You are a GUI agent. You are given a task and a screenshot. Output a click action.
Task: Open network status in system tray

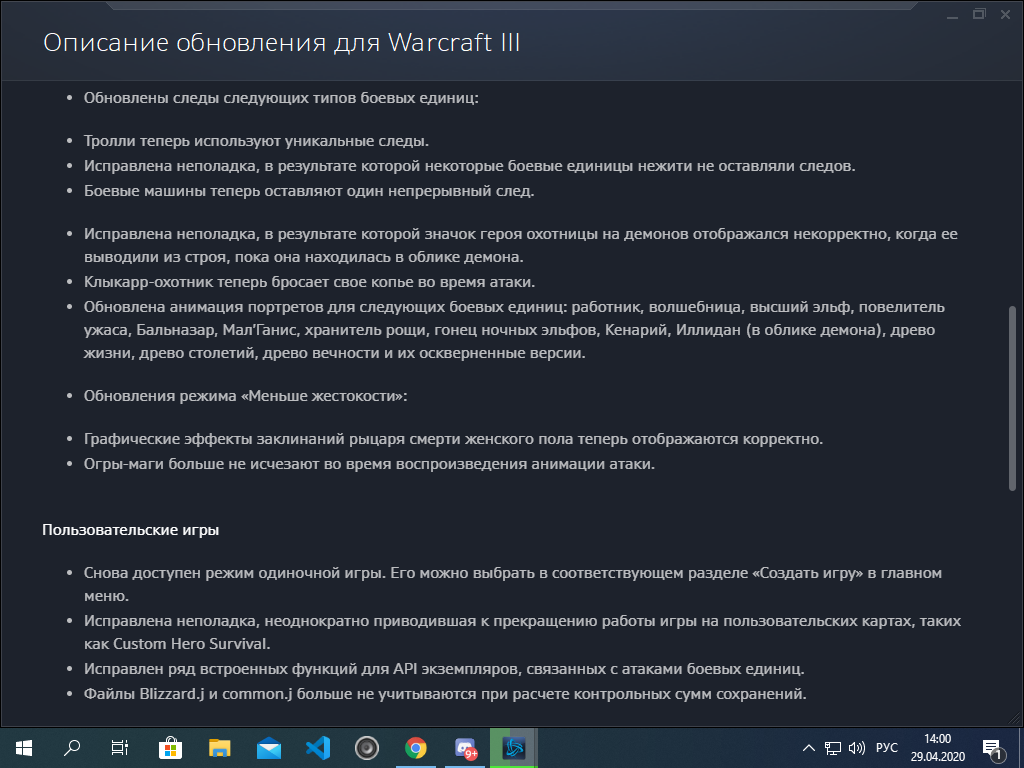832,748
